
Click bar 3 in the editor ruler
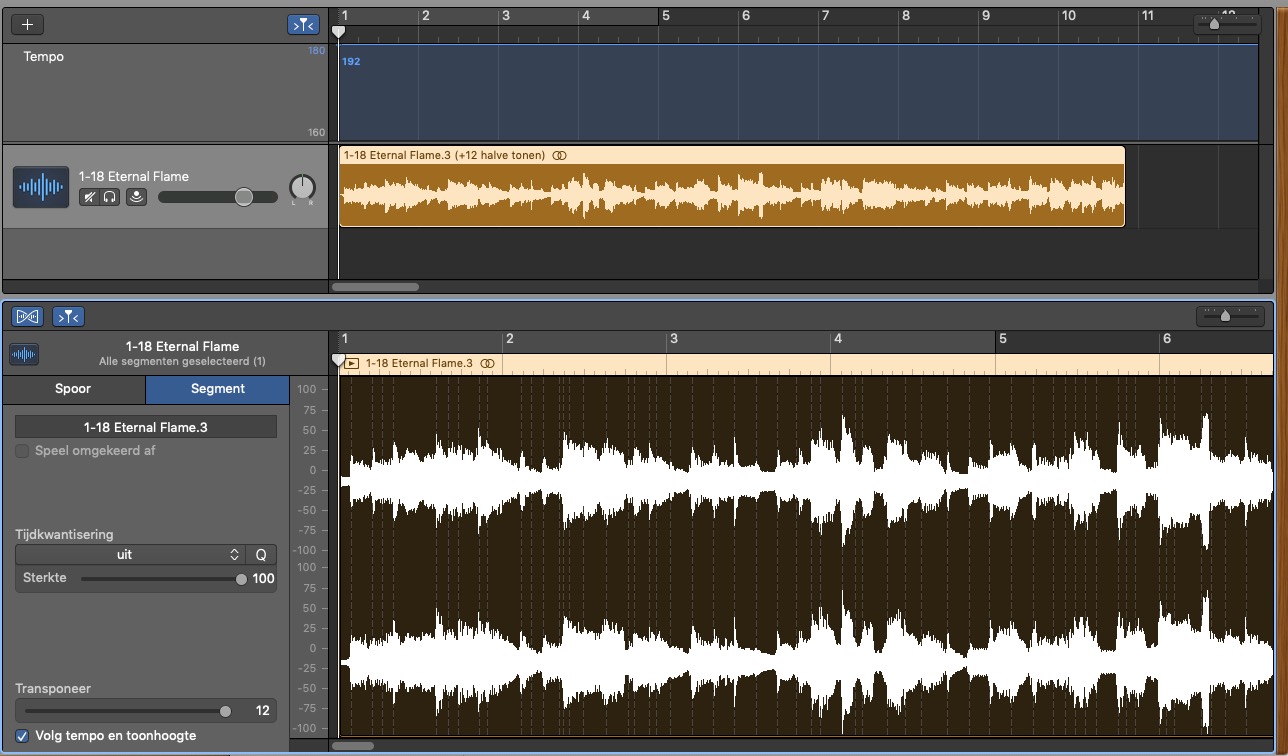pos(674,339)
